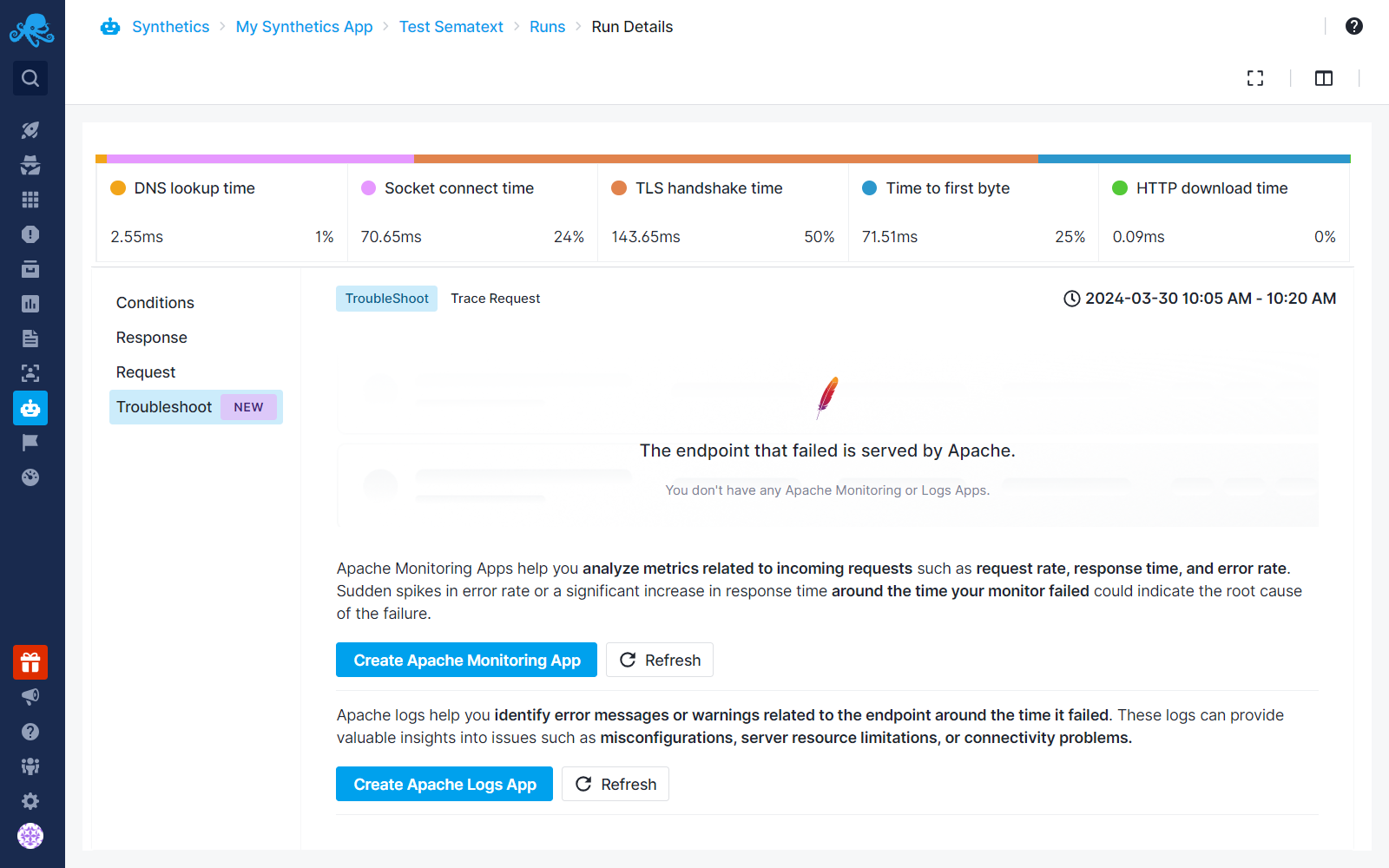Click the 143.65ms value
Image resolution: width=1389 pixels, height=868 pixels.
coord(646,237)
